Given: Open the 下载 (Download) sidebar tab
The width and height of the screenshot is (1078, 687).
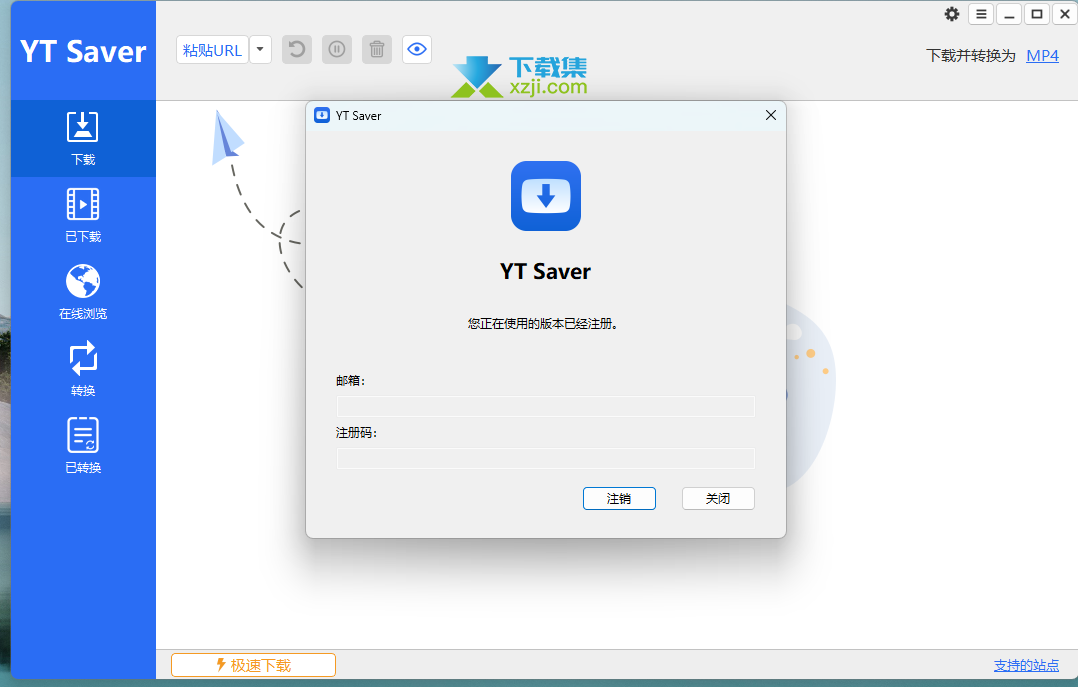Looking at the screenshot, I should coord(83,138).
